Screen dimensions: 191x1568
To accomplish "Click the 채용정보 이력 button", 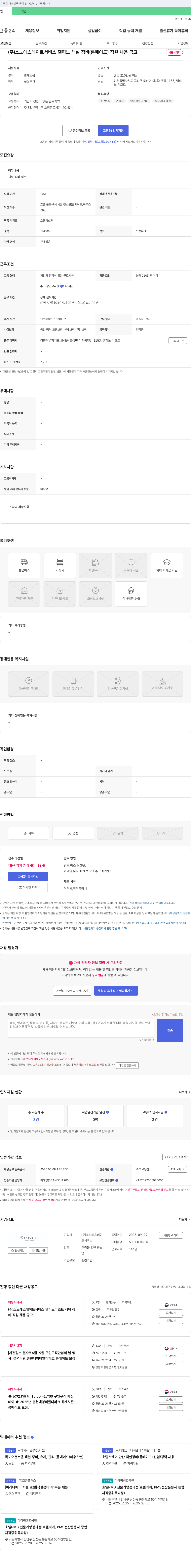I will pos(171,1235).
